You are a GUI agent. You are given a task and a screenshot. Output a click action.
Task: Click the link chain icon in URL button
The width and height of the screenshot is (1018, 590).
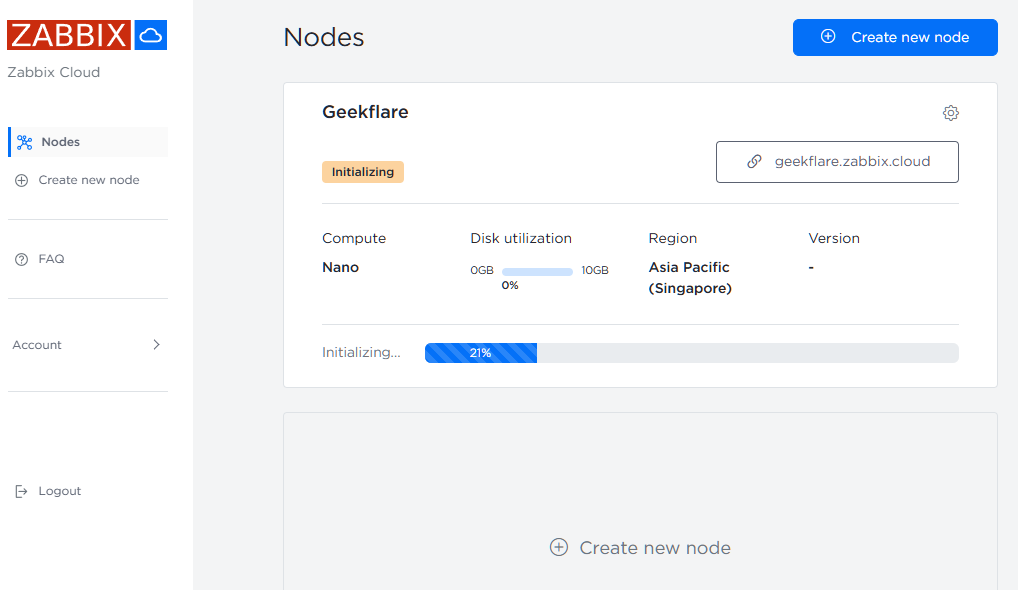pos(755,161)
